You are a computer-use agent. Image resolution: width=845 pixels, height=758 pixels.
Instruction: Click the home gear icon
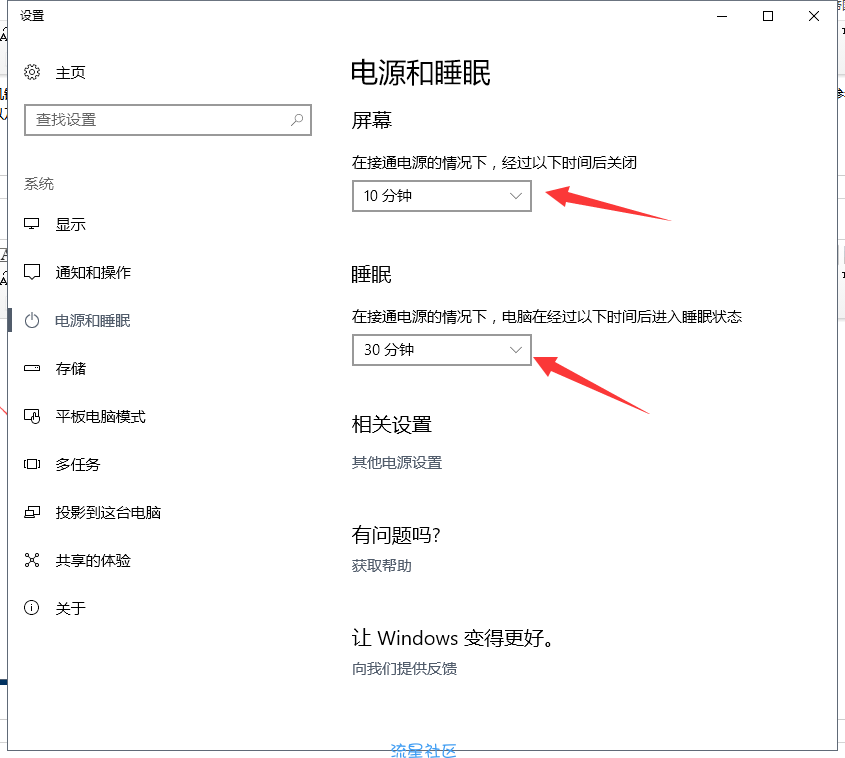(32, 72)
